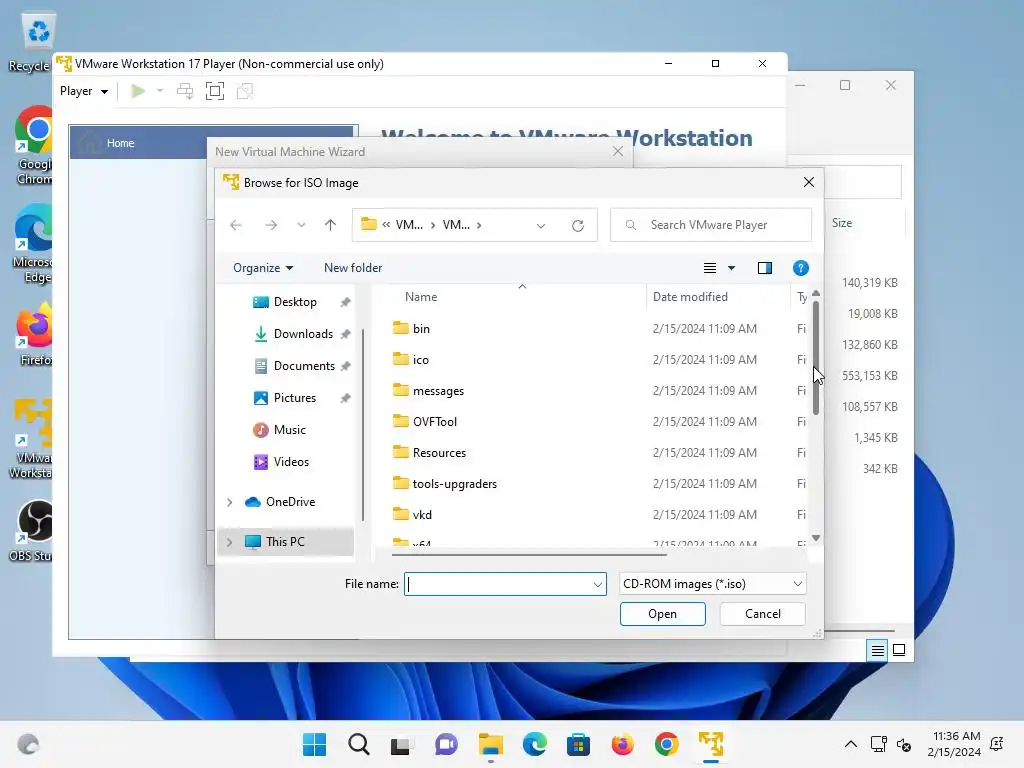Refresh the folder listing

click(x=578, y=225)
